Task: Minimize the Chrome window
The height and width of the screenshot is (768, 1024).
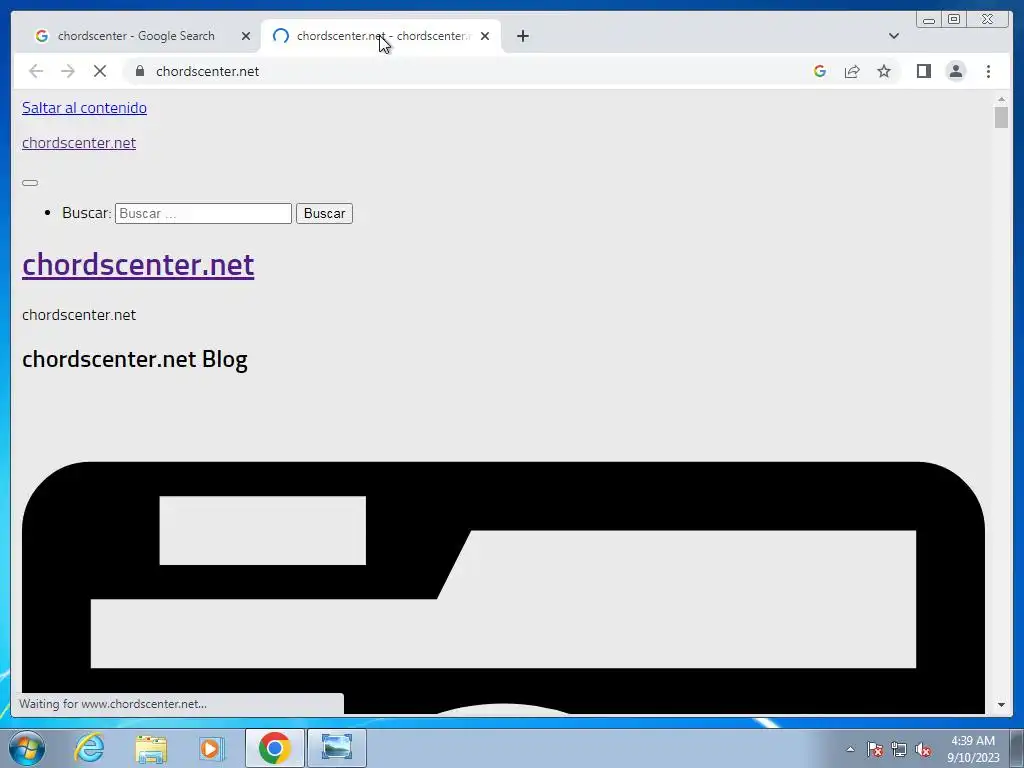Action: point(929,20)
